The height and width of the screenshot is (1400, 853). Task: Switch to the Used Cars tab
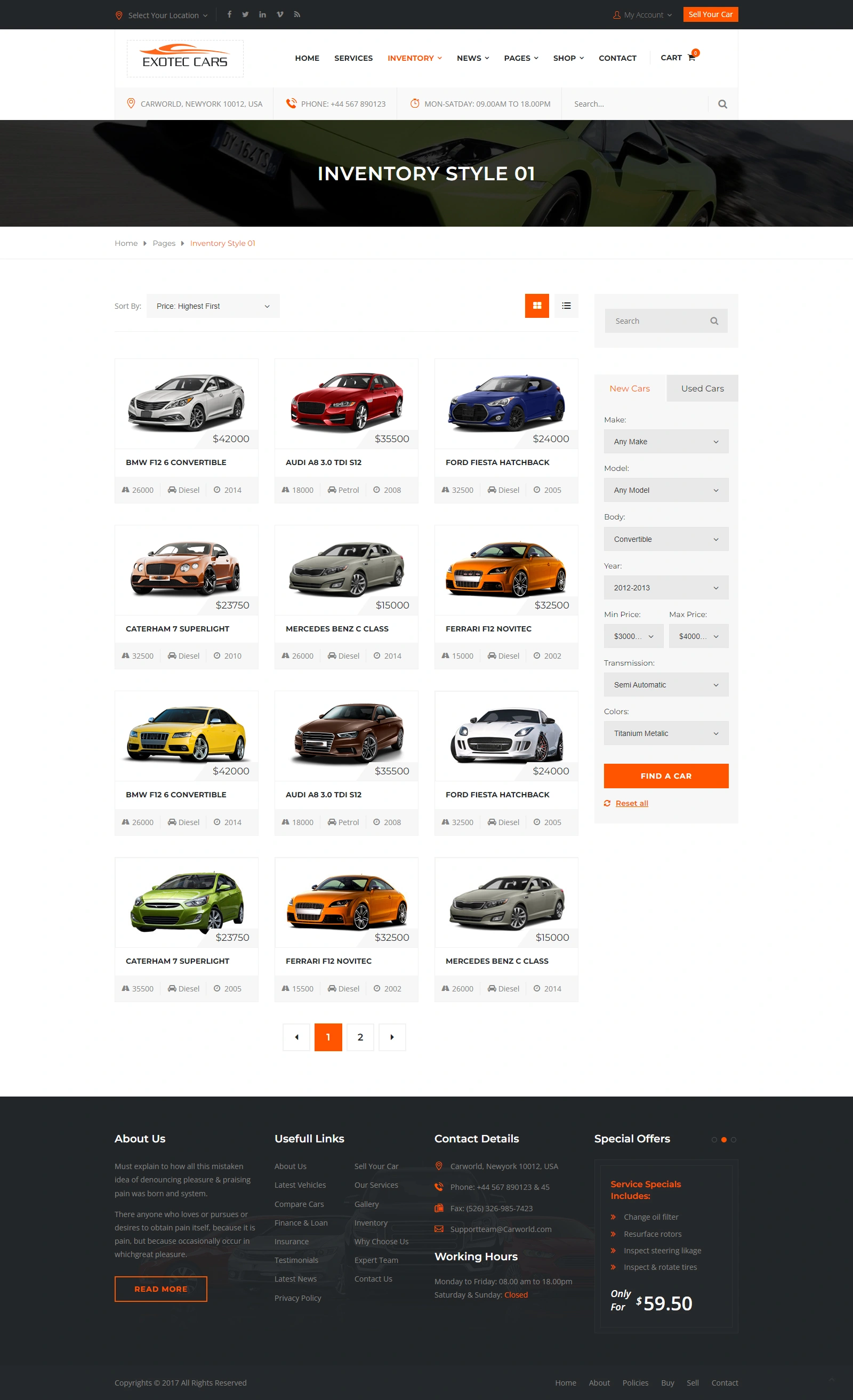702,388
